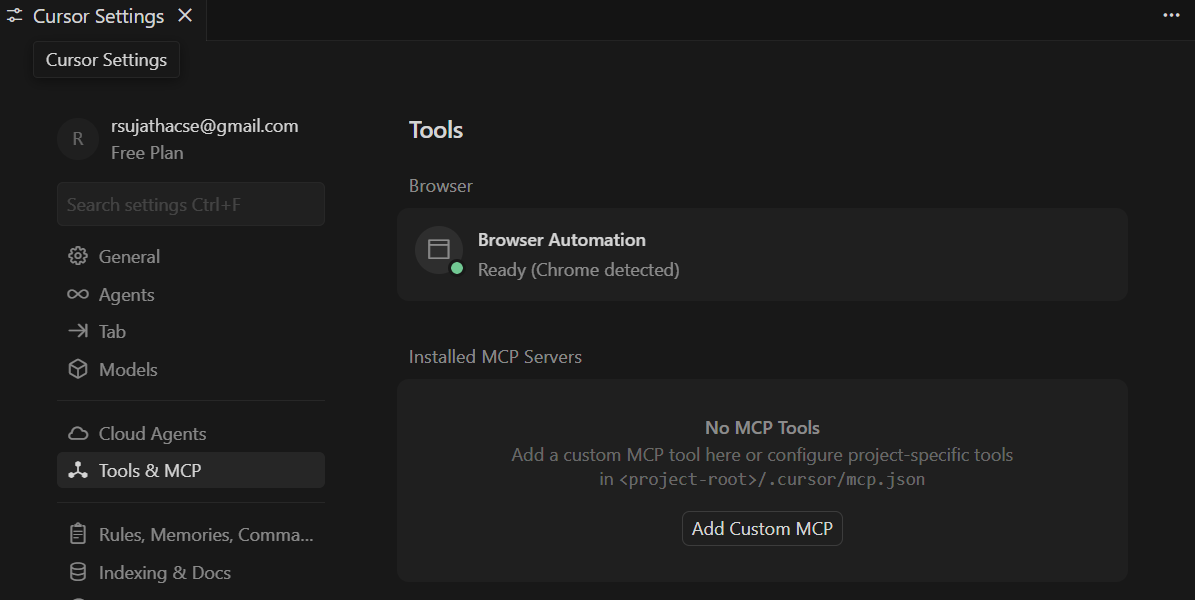
Task: Click the sliders icon on Cursor Settings tab
Action: point(15,15)
